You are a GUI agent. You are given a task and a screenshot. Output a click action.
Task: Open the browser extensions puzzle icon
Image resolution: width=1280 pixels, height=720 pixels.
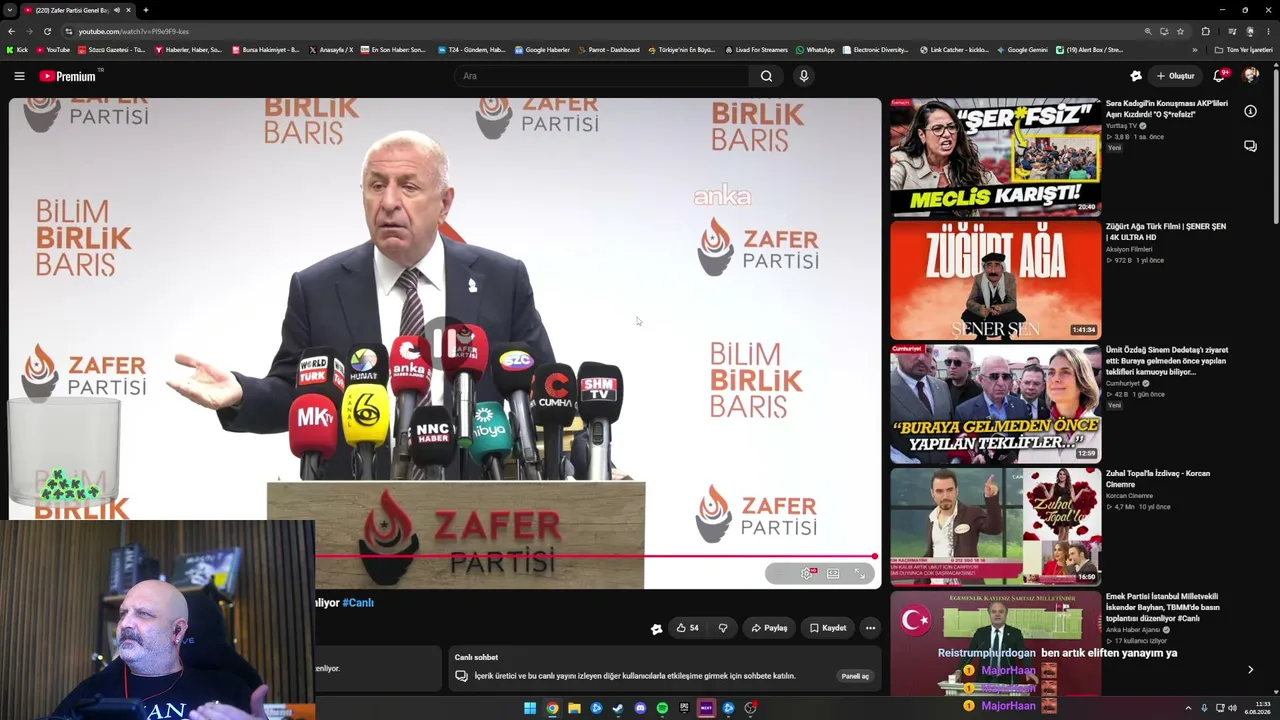tap(1205, 31)
